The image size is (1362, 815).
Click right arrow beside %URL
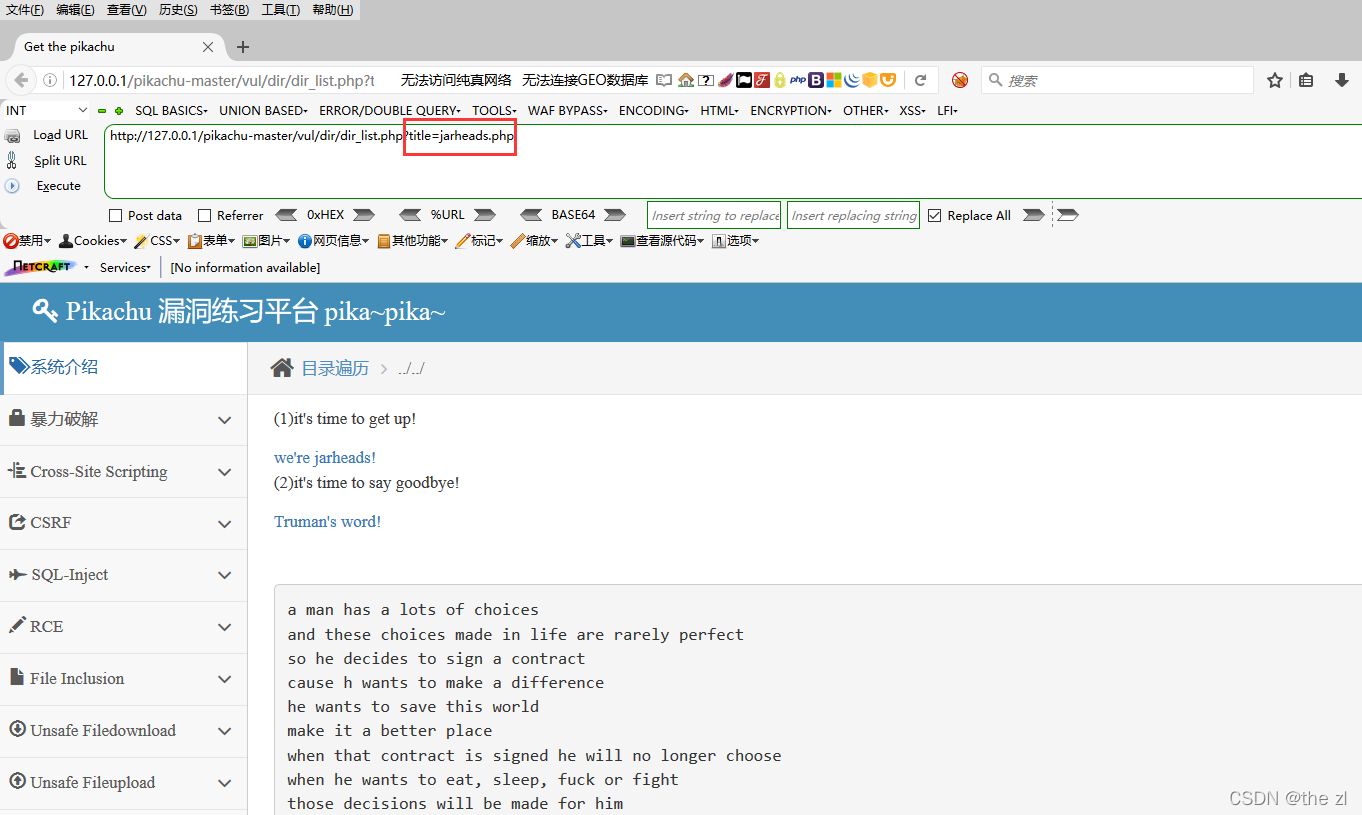tap(485, 215)
